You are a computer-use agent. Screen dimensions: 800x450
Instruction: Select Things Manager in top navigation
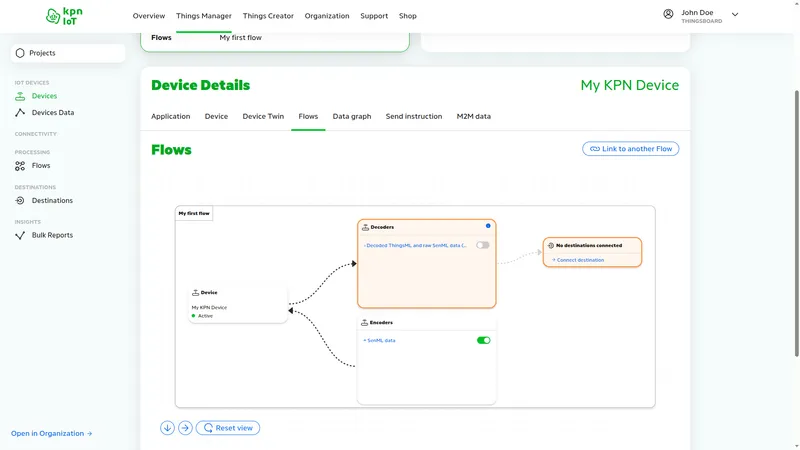(x=204, y=16)
